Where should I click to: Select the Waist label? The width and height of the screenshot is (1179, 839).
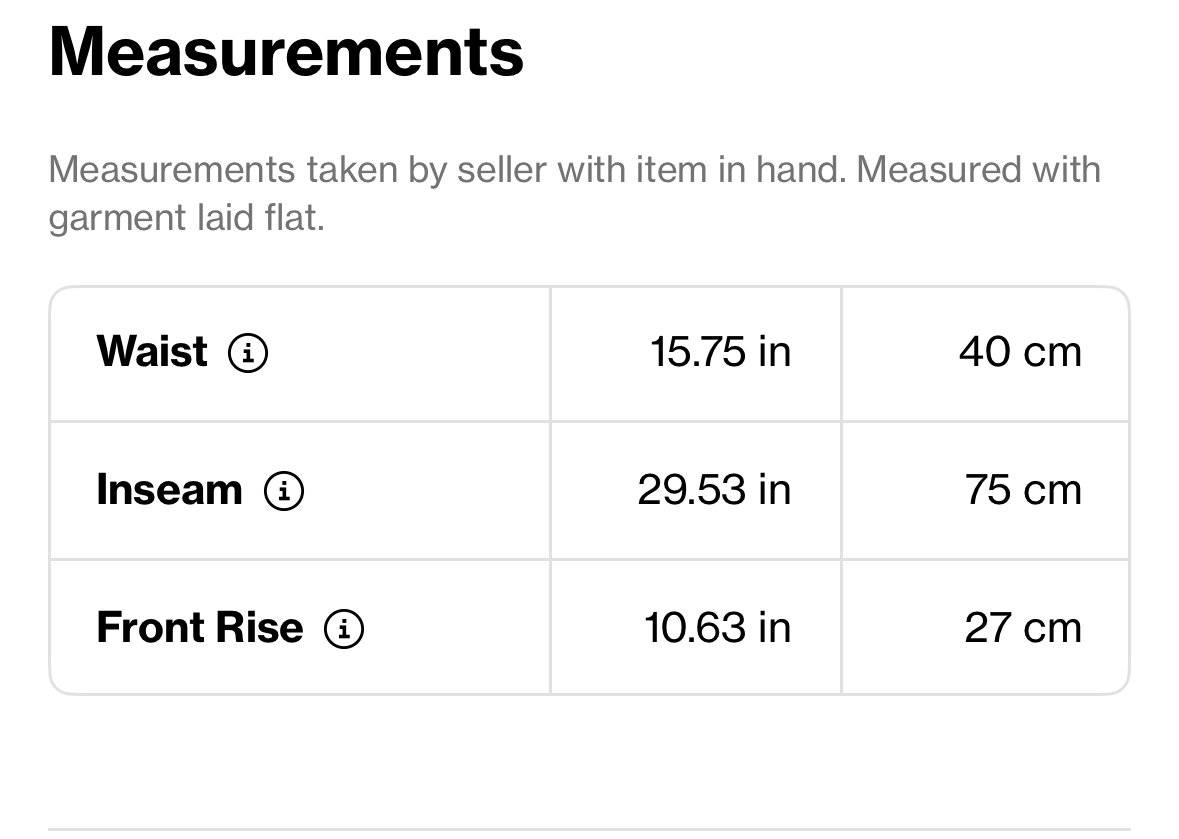tap(152, 351)
